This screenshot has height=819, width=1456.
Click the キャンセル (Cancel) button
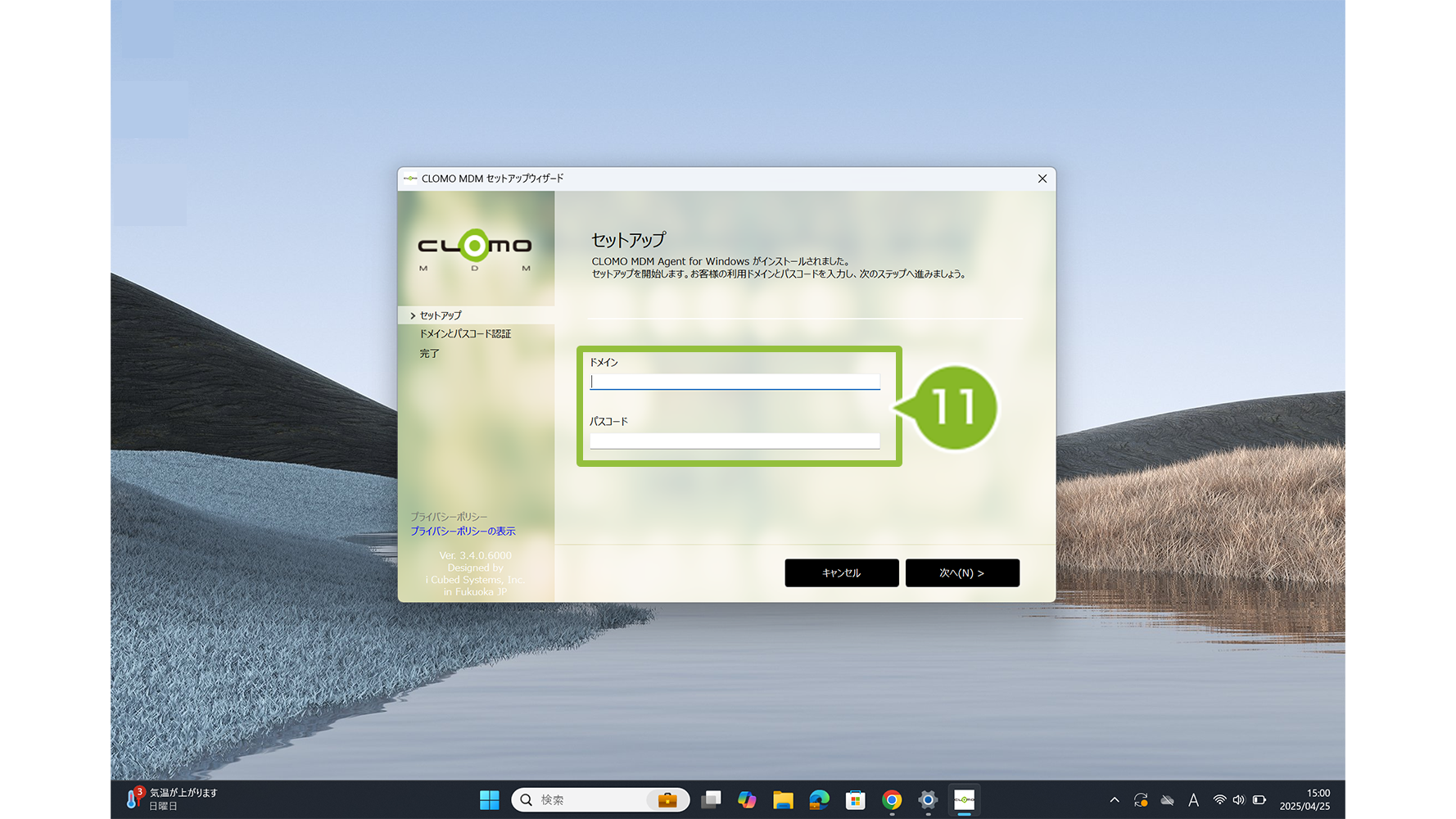(x=841, y=573)
